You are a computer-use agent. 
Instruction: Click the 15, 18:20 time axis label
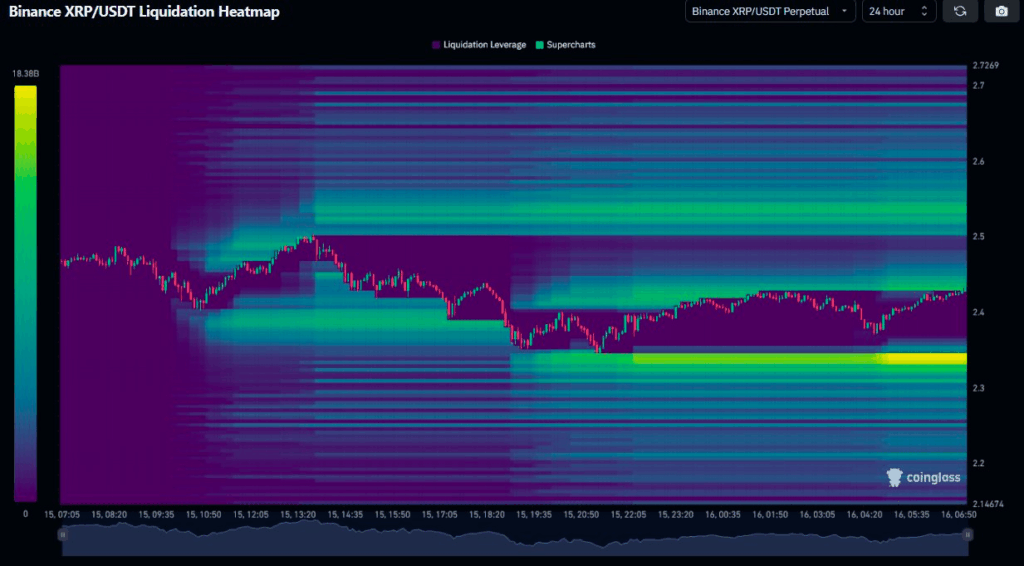coord(487,514)
